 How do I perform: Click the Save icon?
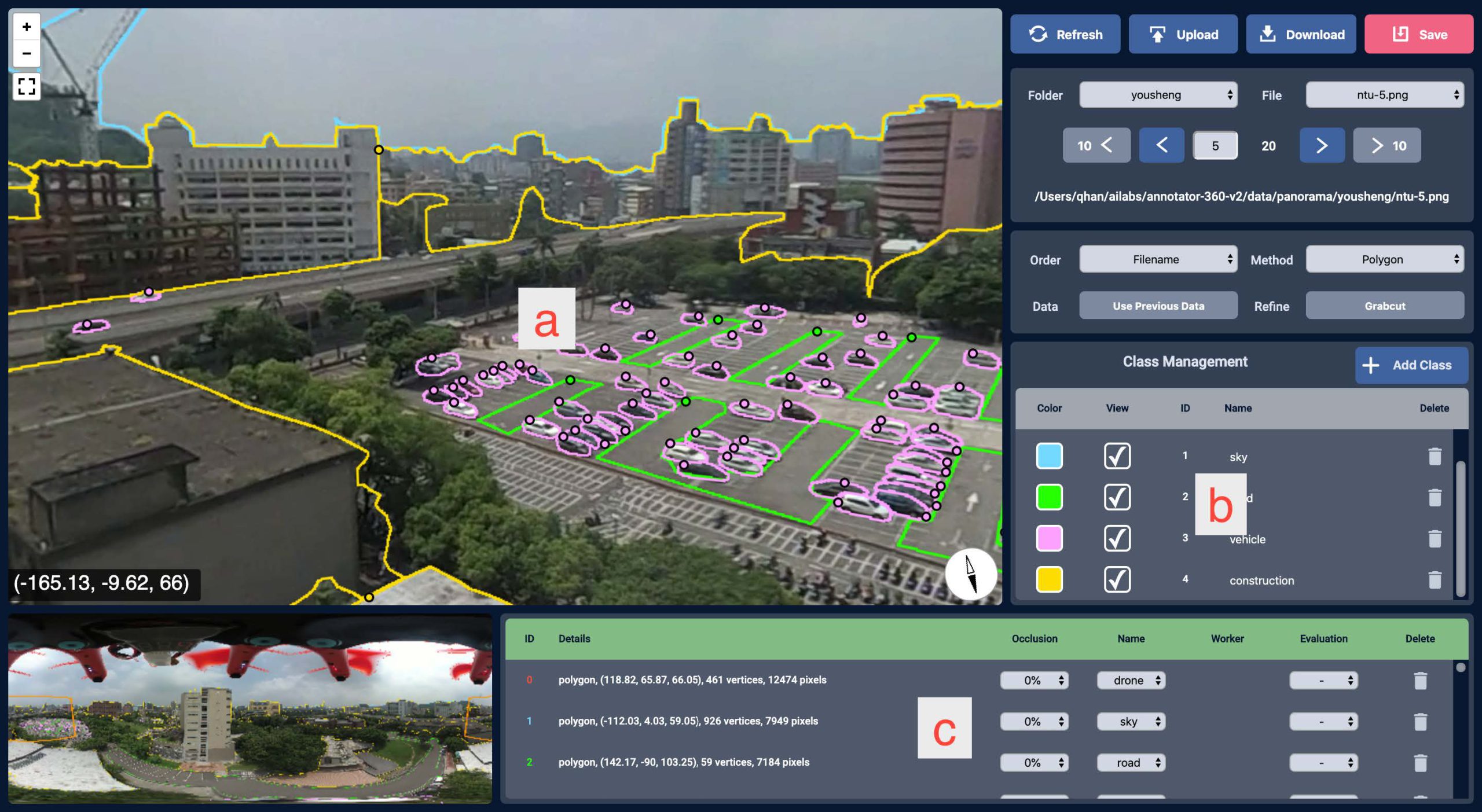tap(1400, 34)
